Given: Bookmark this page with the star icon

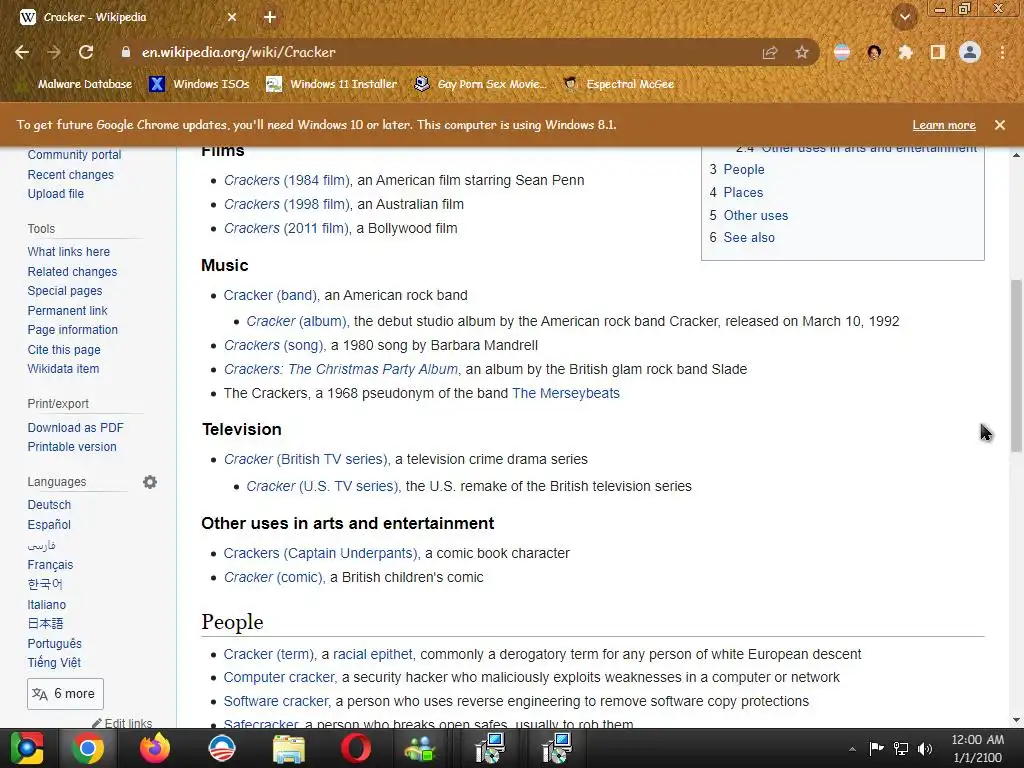Looking at the screenshot, I should [x=802, y=52].
